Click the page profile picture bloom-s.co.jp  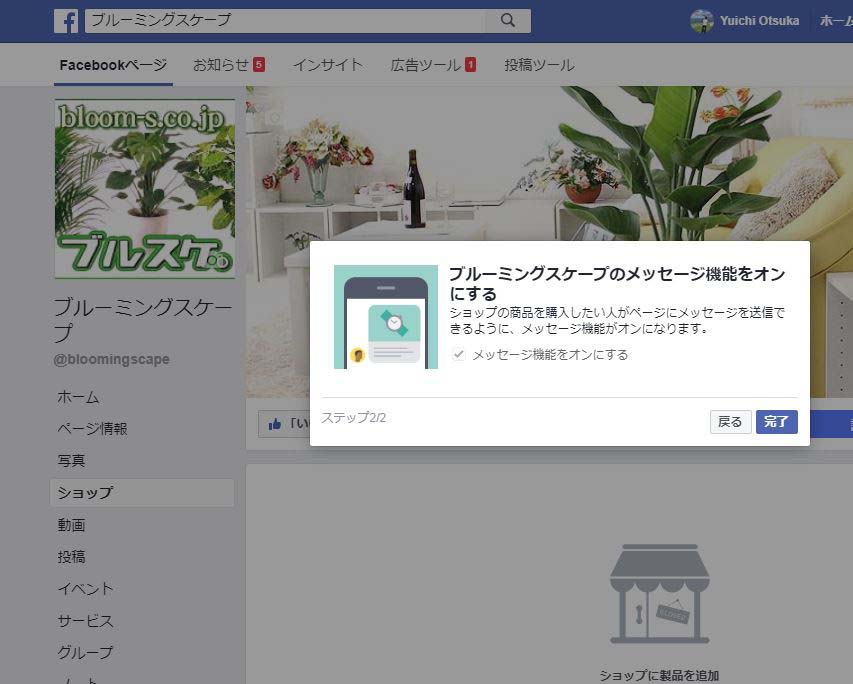click(145, 189)
